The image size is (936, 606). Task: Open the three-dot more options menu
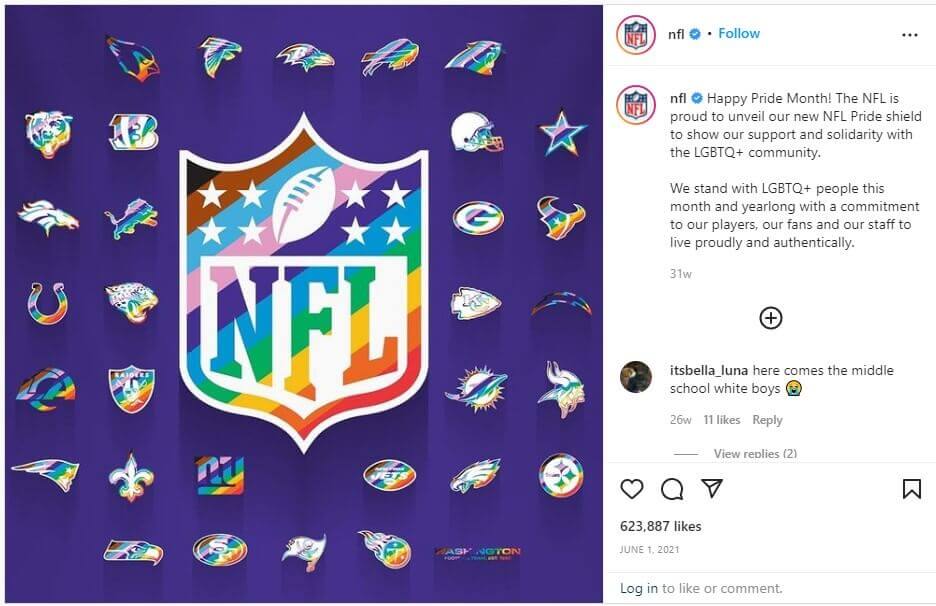(909, 35)
